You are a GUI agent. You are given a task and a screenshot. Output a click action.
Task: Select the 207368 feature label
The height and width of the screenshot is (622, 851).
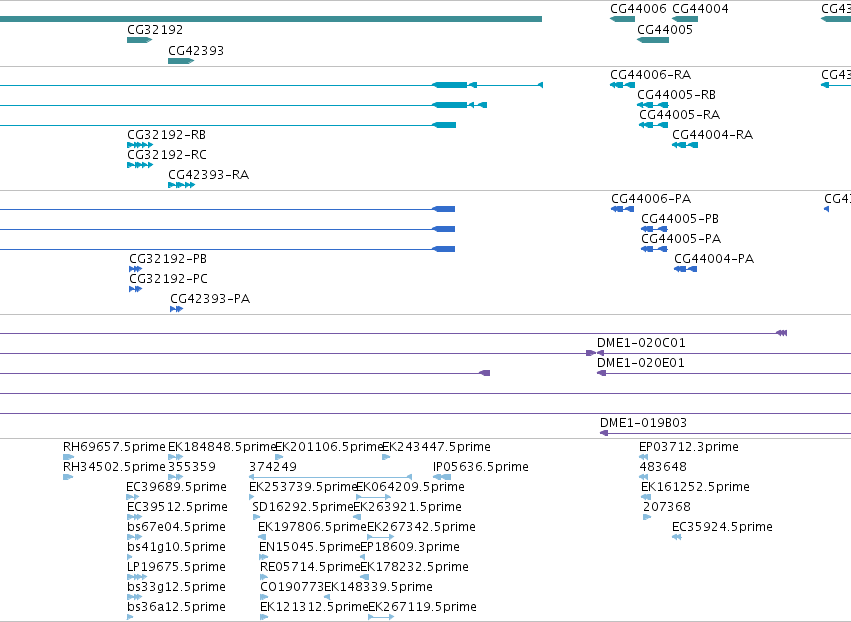(x=667, y=507)
